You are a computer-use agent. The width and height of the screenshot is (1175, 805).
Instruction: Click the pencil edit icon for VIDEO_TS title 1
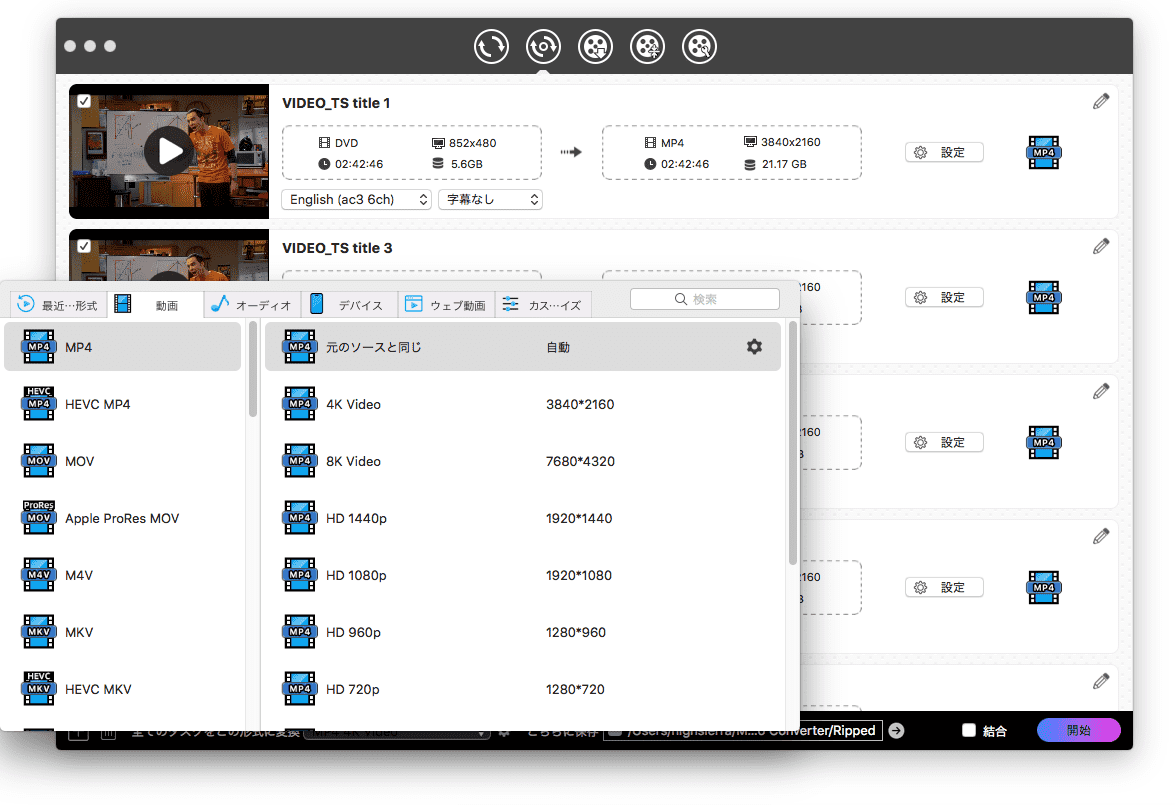pos(1101,101)
